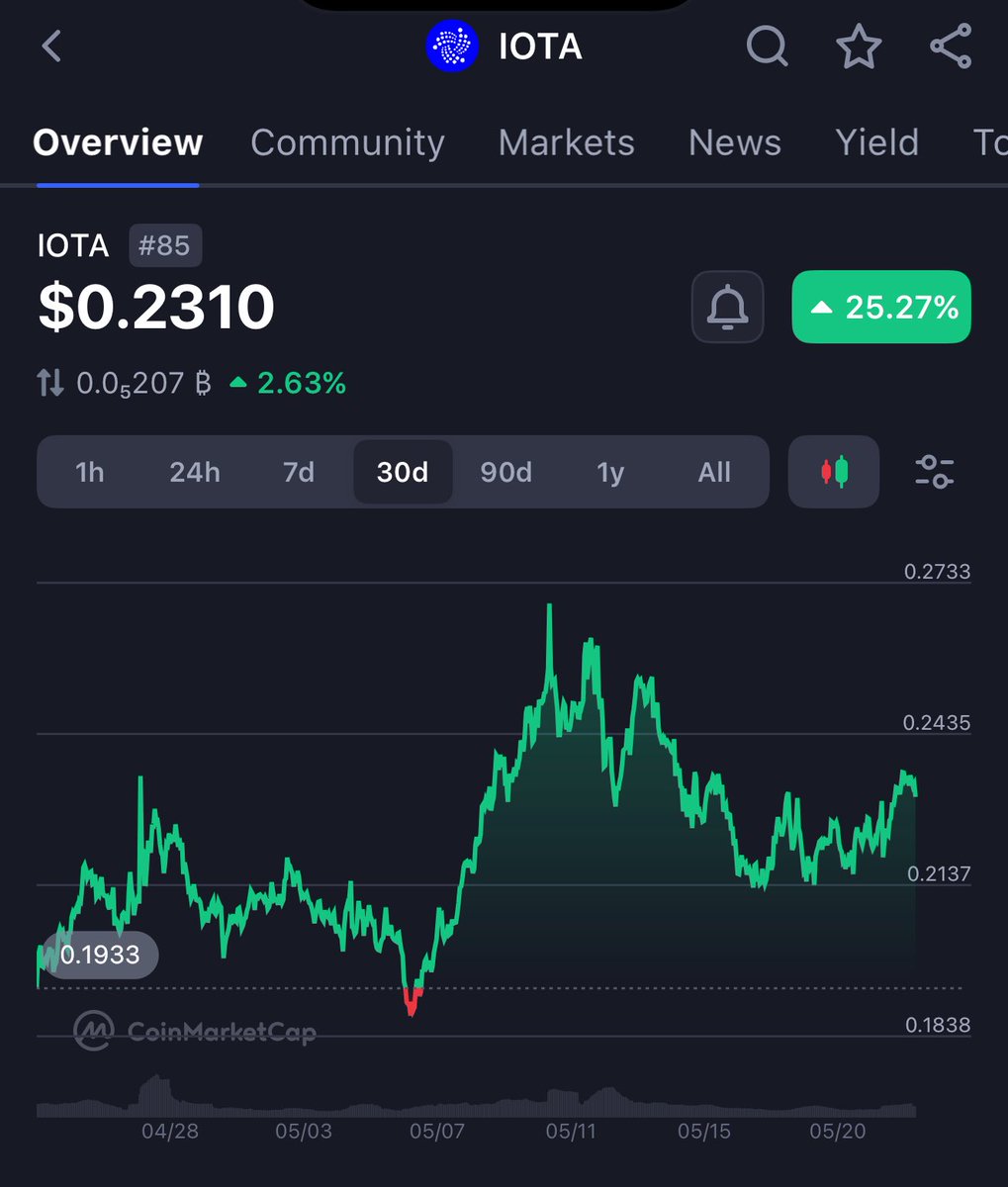Share IOTA page via share icon
Viewport: 1008px width, 1187px height.
tap(951, 46)
